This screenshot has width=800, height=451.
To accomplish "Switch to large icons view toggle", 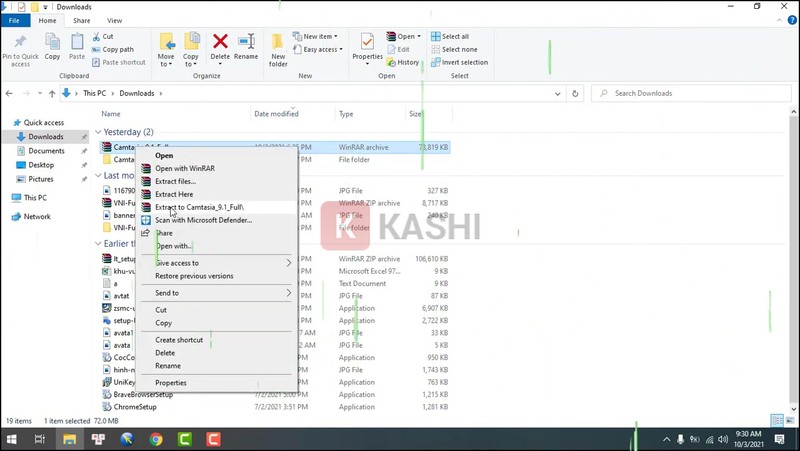I will pos(790,420).
